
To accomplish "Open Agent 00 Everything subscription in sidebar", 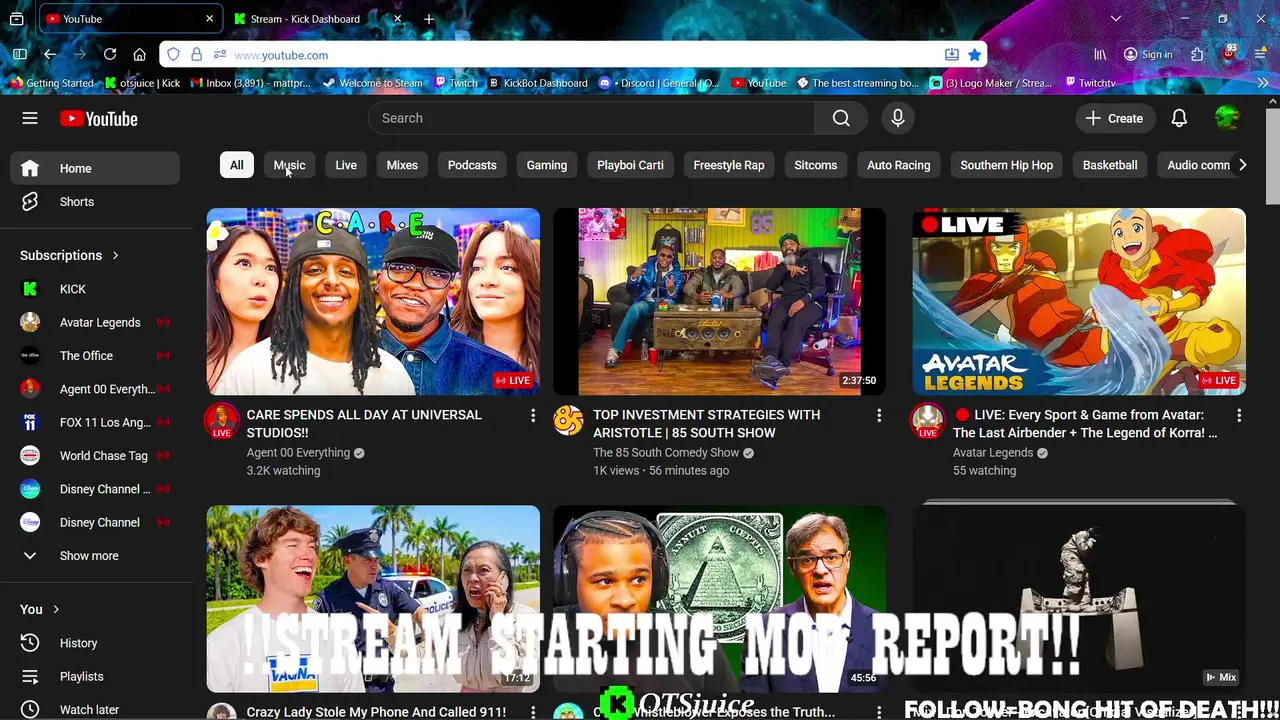I will coord(95,389).
